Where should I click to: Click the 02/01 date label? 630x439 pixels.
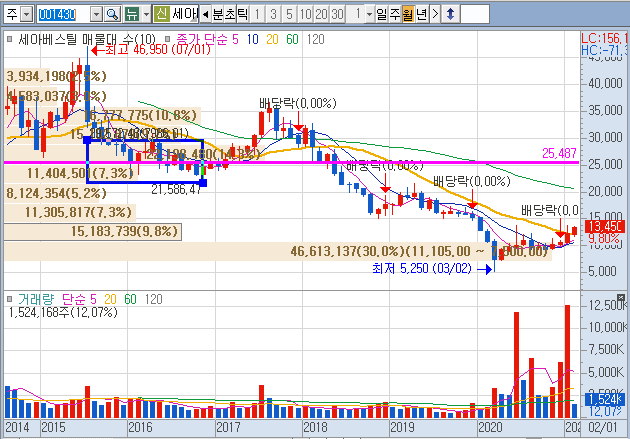point(603,427)
